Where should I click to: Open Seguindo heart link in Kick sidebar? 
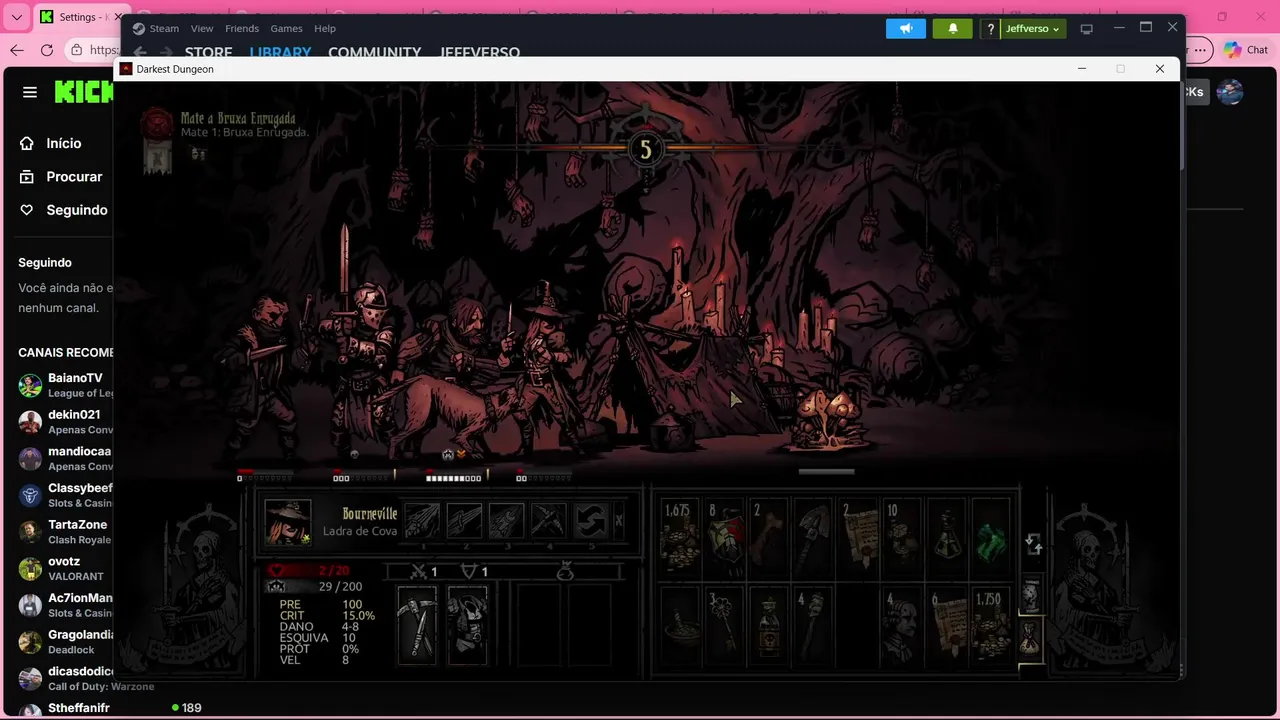[x=63, y=210]
